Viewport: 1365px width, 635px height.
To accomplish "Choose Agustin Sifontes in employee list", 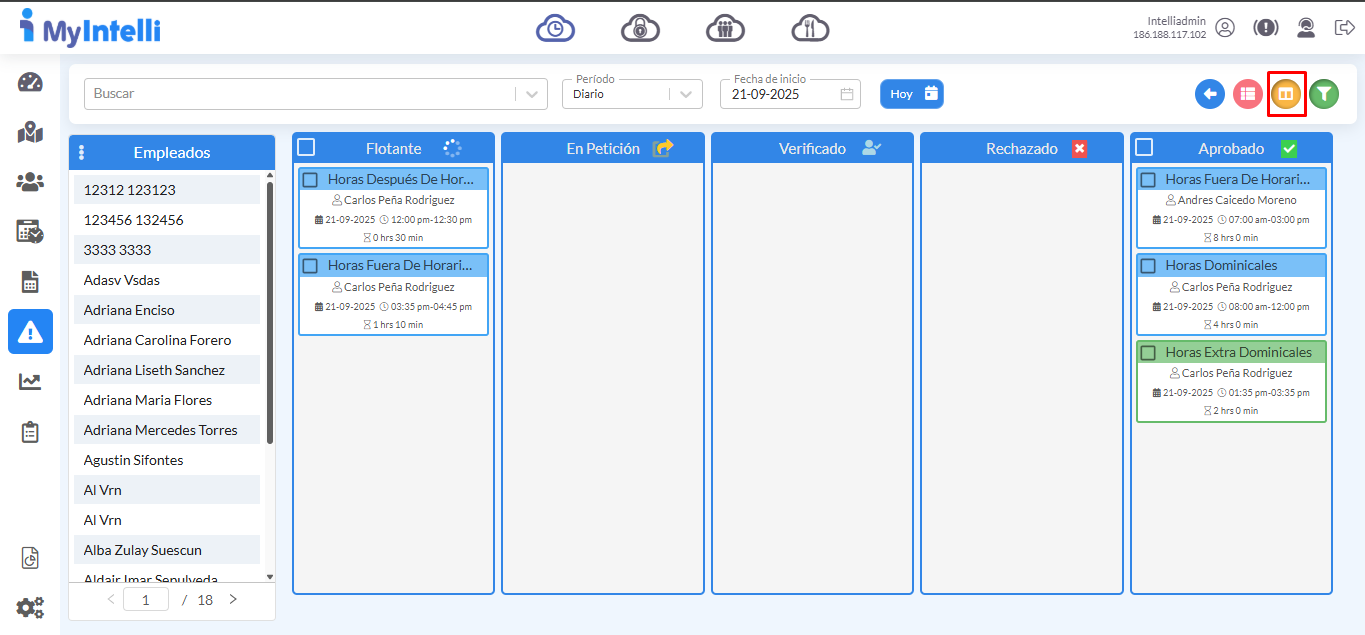I will (x=133, y=460).
